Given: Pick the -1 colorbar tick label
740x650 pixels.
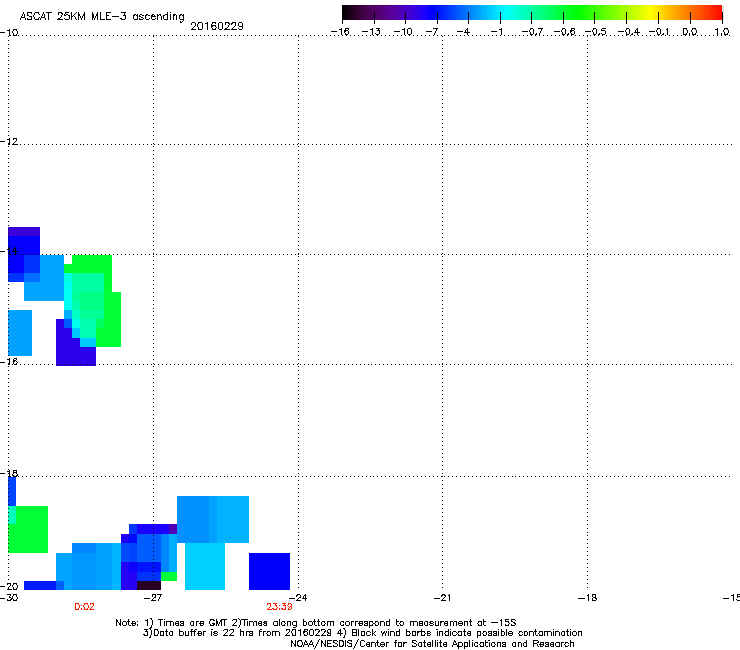Looking at the screenshot, I should [x=496, y=32].
